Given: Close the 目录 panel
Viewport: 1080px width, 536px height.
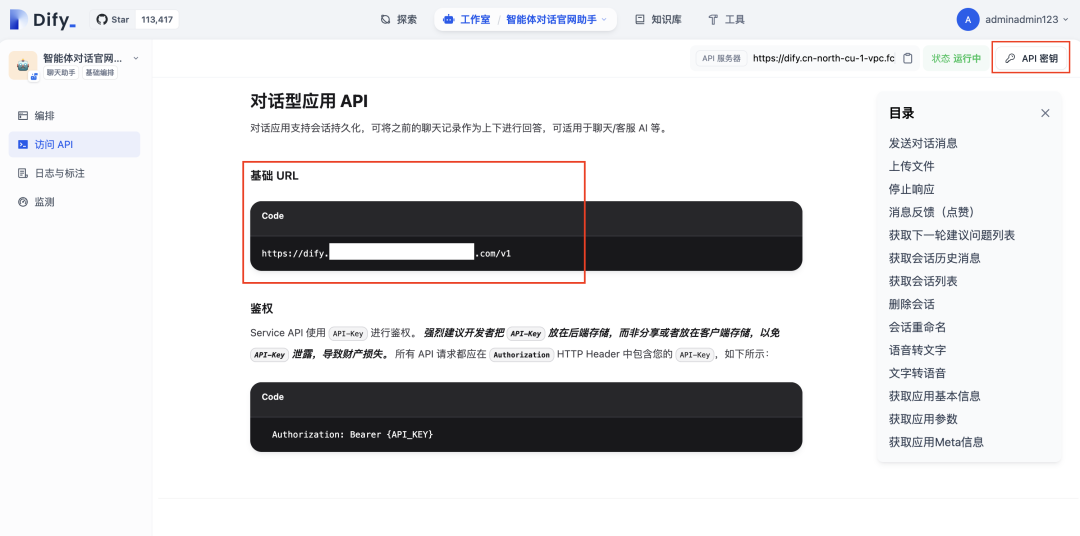Looking at the screenshot, I should point(1045,113).
